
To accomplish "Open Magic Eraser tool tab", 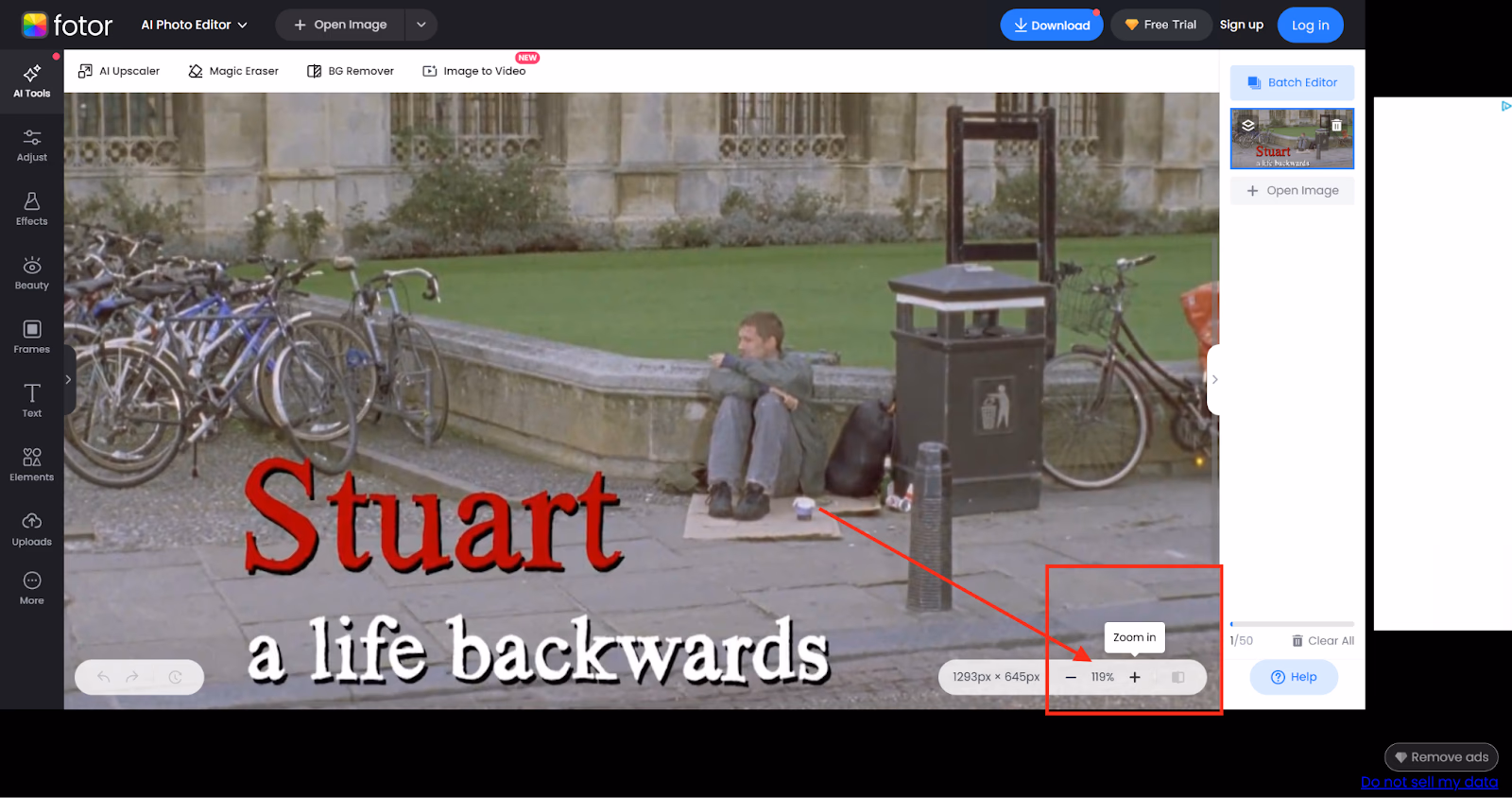I will (x=233, y=71).
